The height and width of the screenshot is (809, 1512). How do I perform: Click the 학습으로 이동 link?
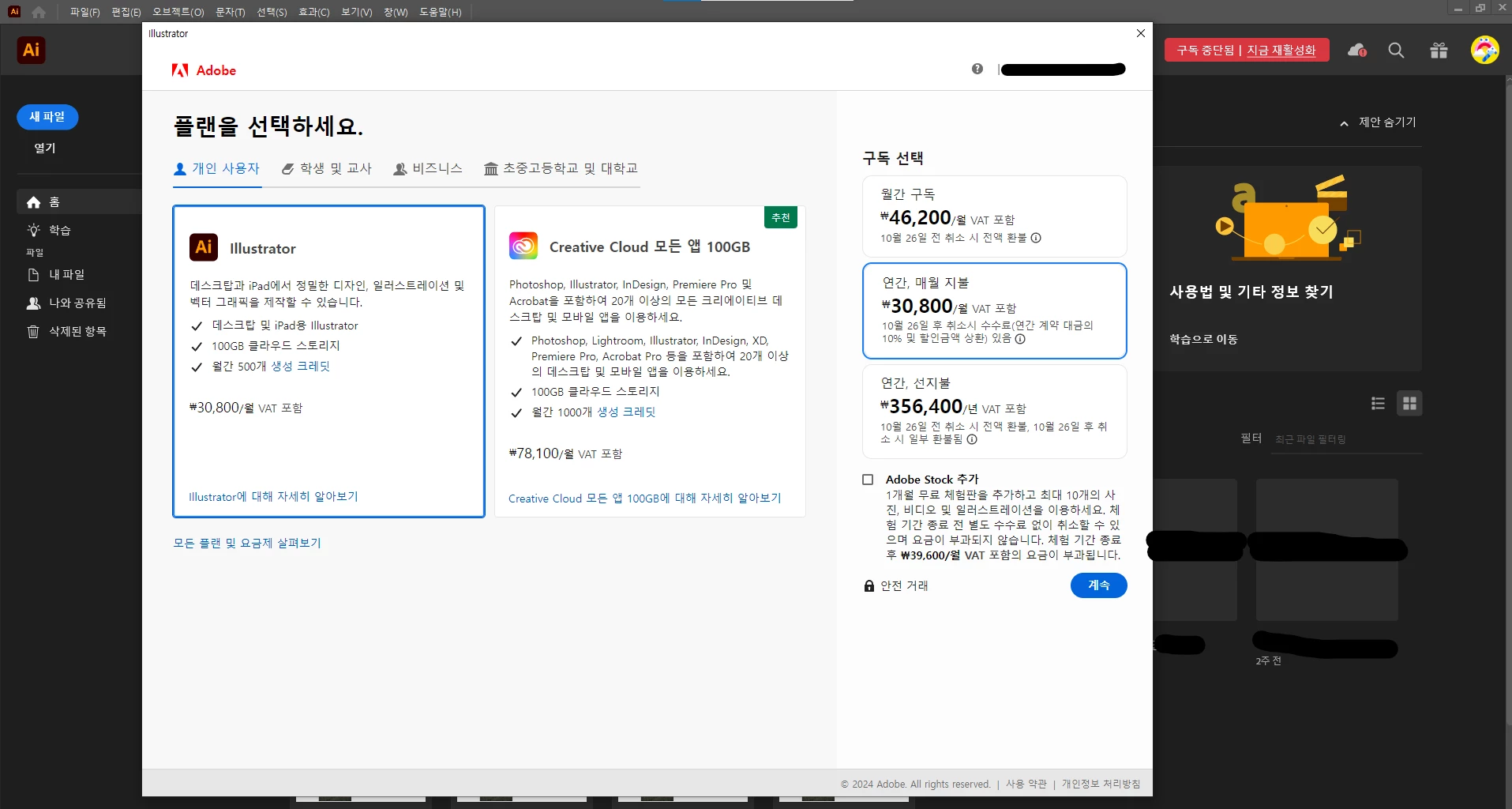point(1203,339)
